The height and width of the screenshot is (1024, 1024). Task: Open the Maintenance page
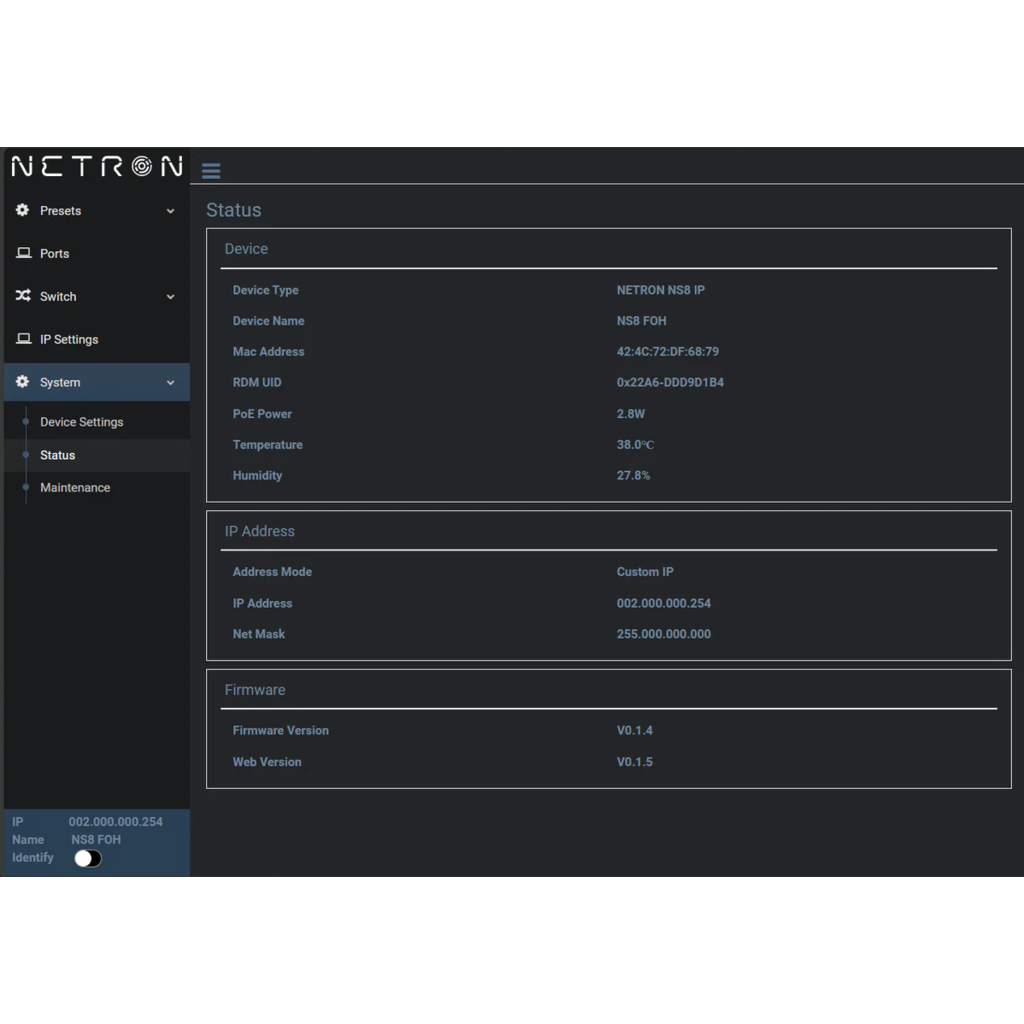(75, 487)
